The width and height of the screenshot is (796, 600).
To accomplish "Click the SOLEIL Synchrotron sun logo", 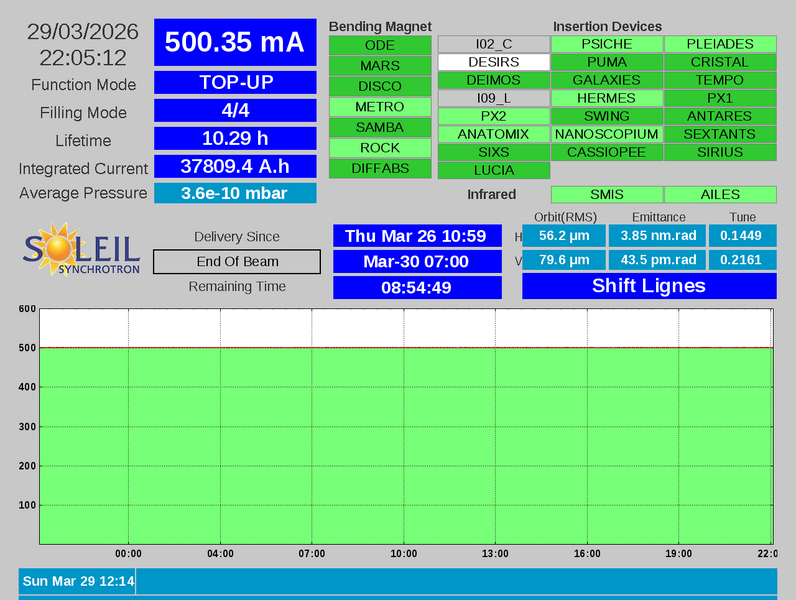I will 80,250.
